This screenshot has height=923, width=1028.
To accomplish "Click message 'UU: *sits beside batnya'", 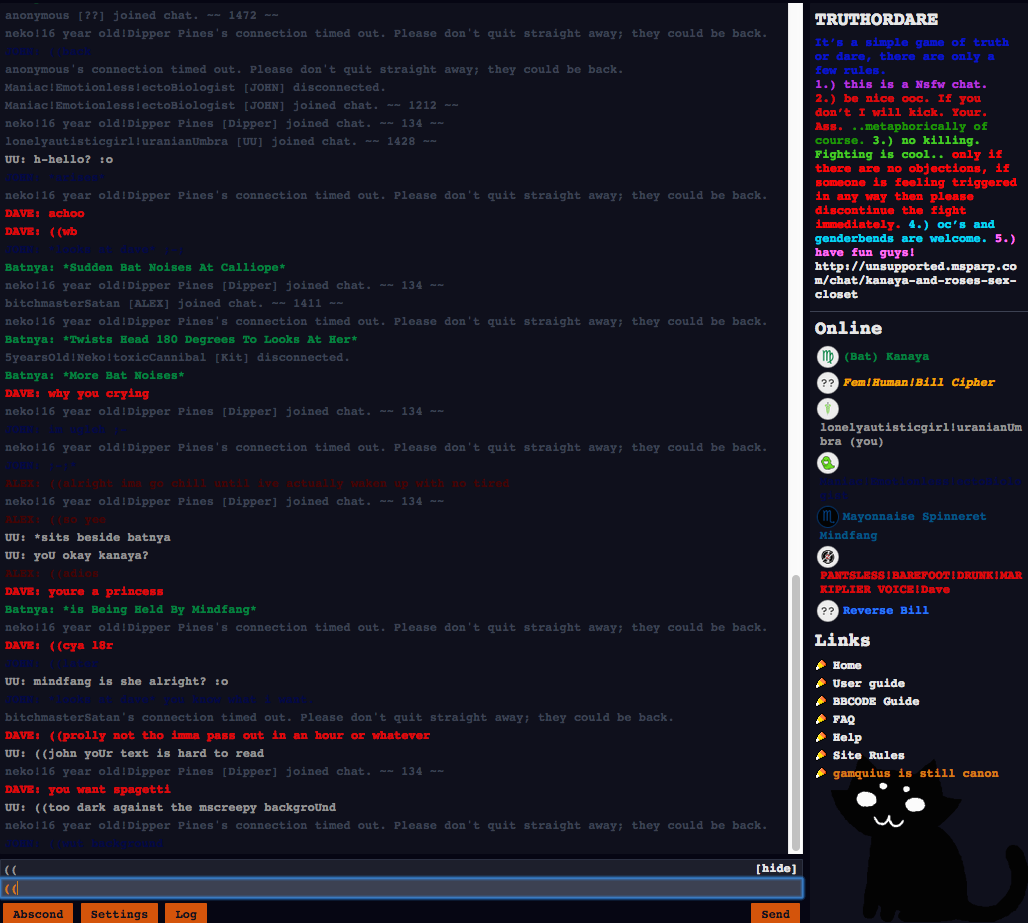I will (x=87, y=538).
